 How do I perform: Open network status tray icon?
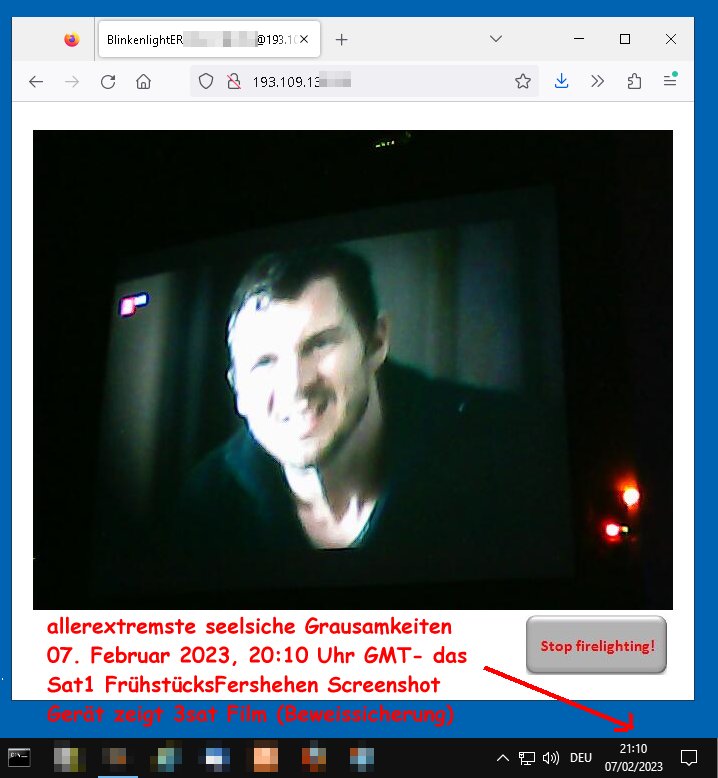[x=526, y=758]
